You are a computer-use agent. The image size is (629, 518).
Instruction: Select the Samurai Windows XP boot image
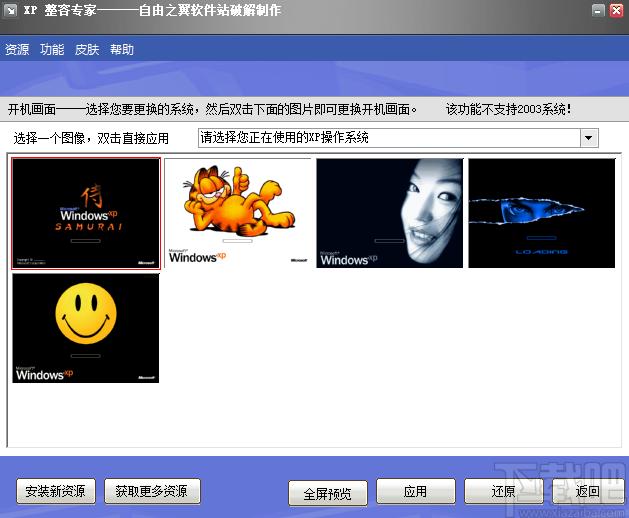click(86, 213)
